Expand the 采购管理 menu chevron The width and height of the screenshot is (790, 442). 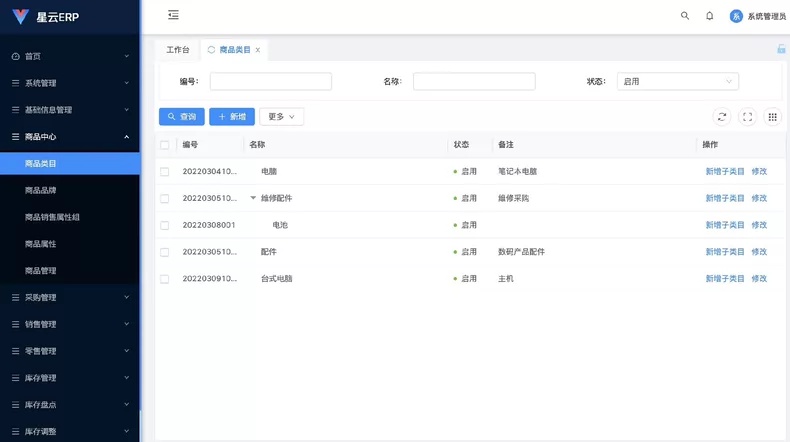click(126, 297)
